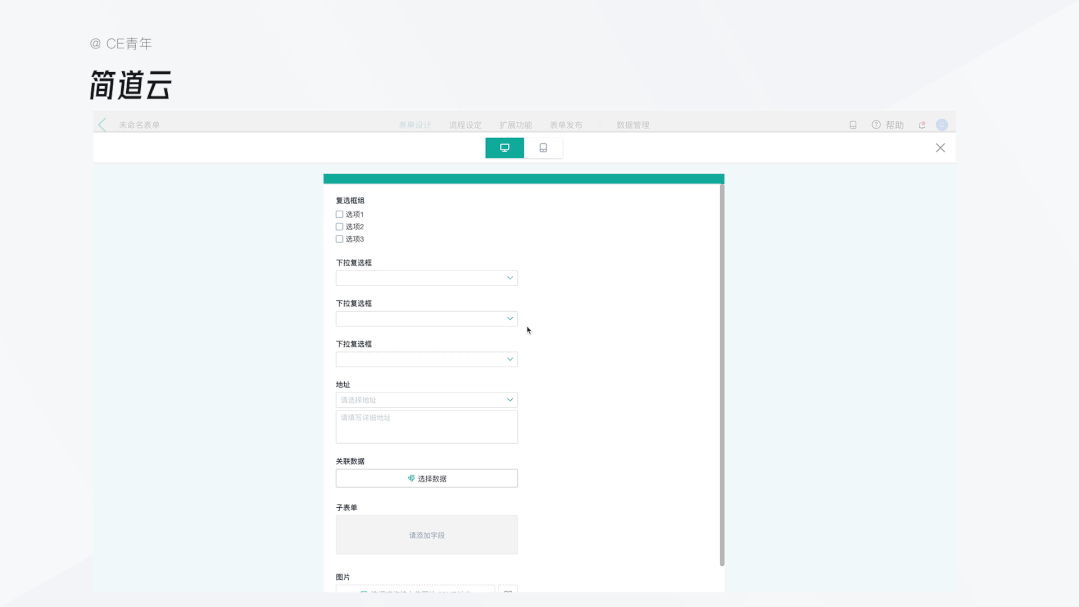The width and height of the screenshot is (1079, 607).
Task: Click the 未命名表单 form title
Action: (x=139, y=125)
